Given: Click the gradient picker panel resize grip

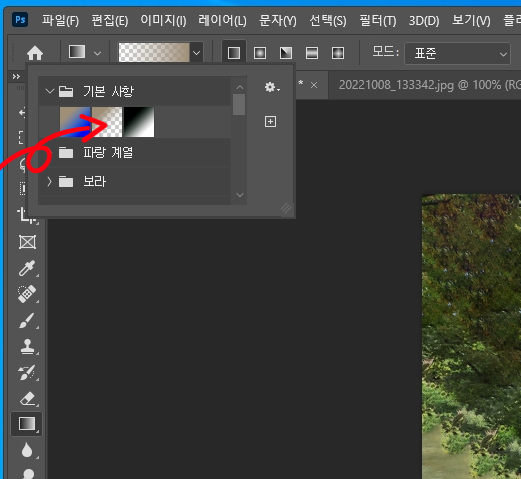Looking at the screenshot, I should click(x=286, y=208).
